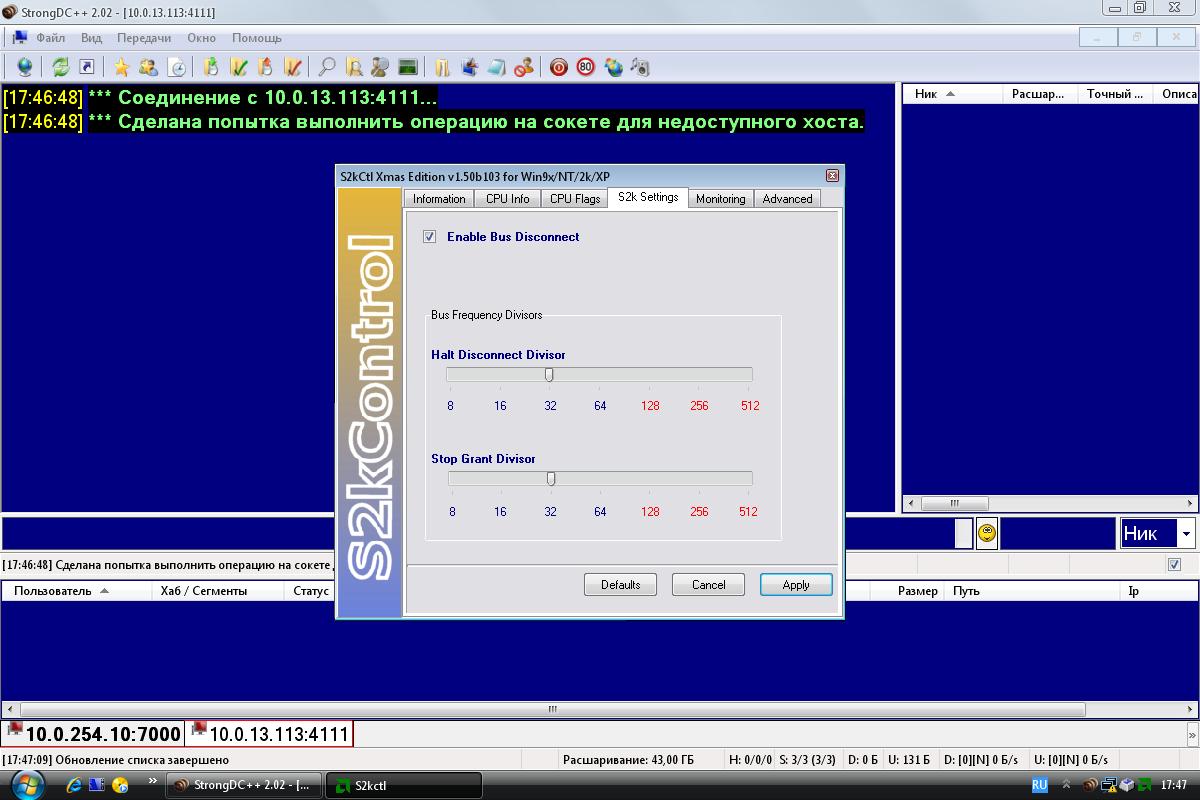Click the globe Public Hubs toolbar icon

[x=25, y=67]
